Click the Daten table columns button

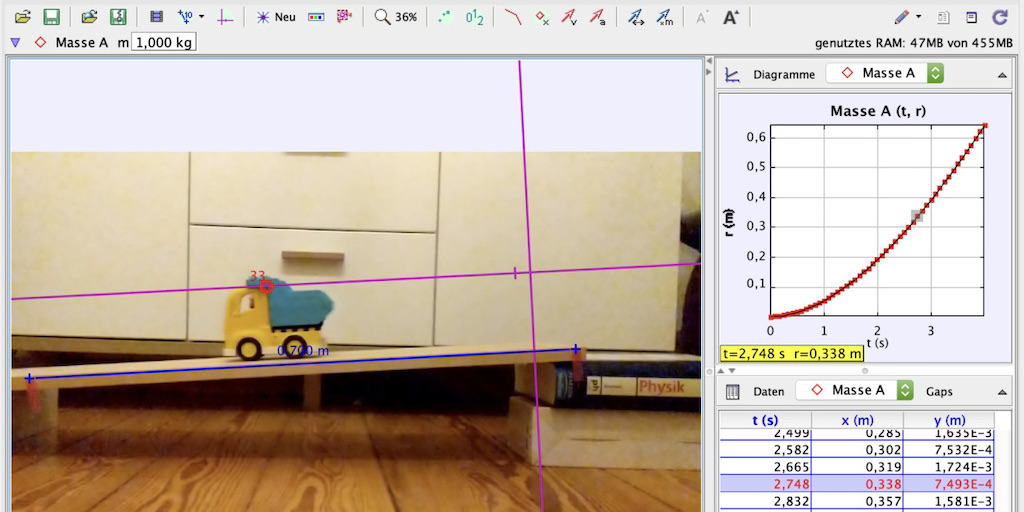click(x=732, y=390)
